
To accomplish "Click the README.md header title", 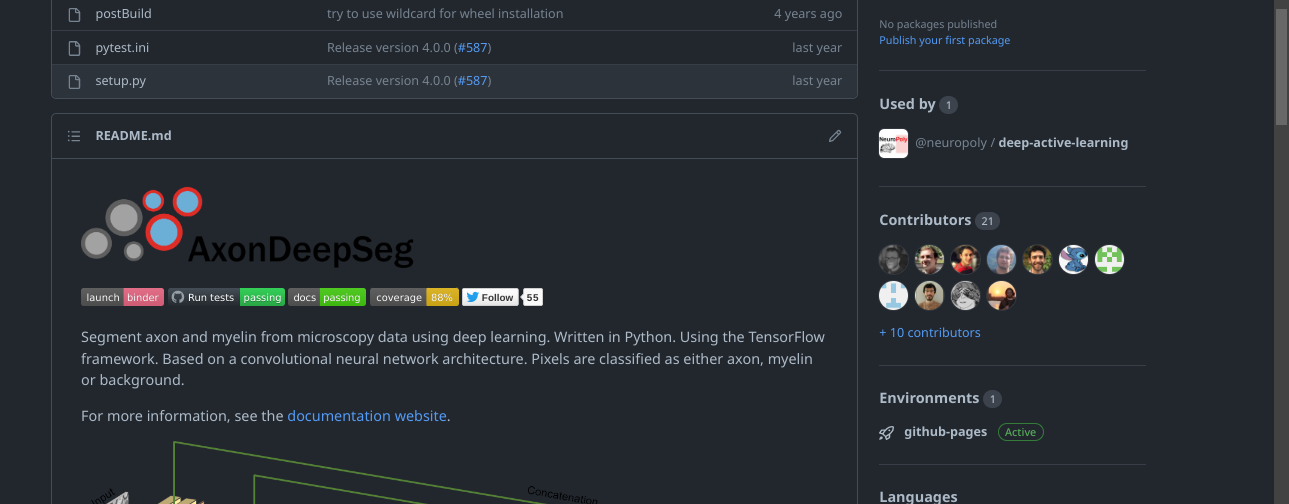I will click(133, 135).
